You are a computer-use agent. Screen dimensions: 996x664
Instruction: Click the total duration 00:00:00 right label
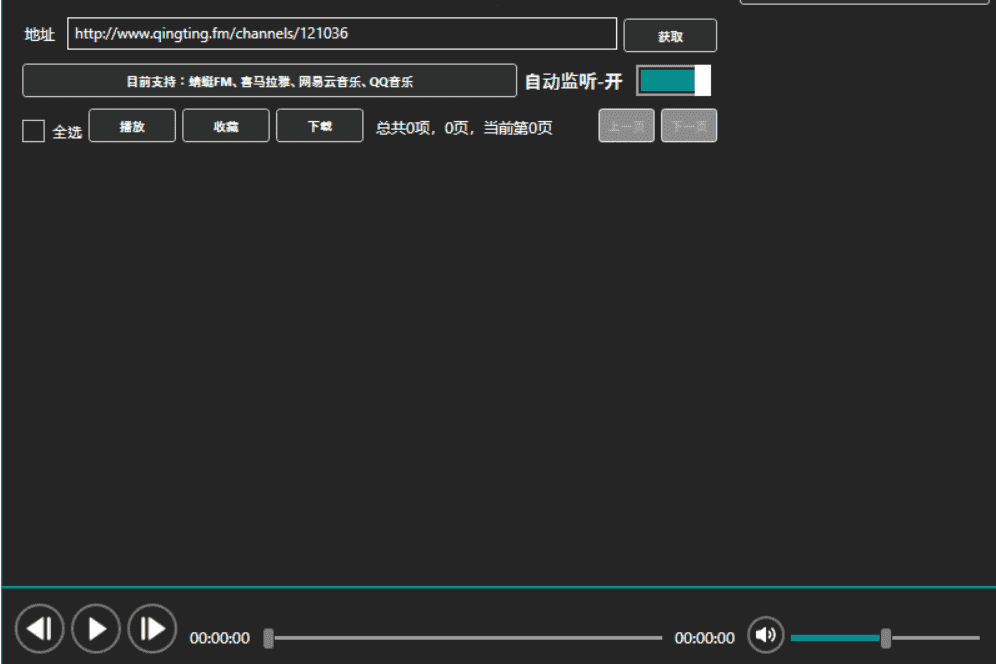click(704, 638)
